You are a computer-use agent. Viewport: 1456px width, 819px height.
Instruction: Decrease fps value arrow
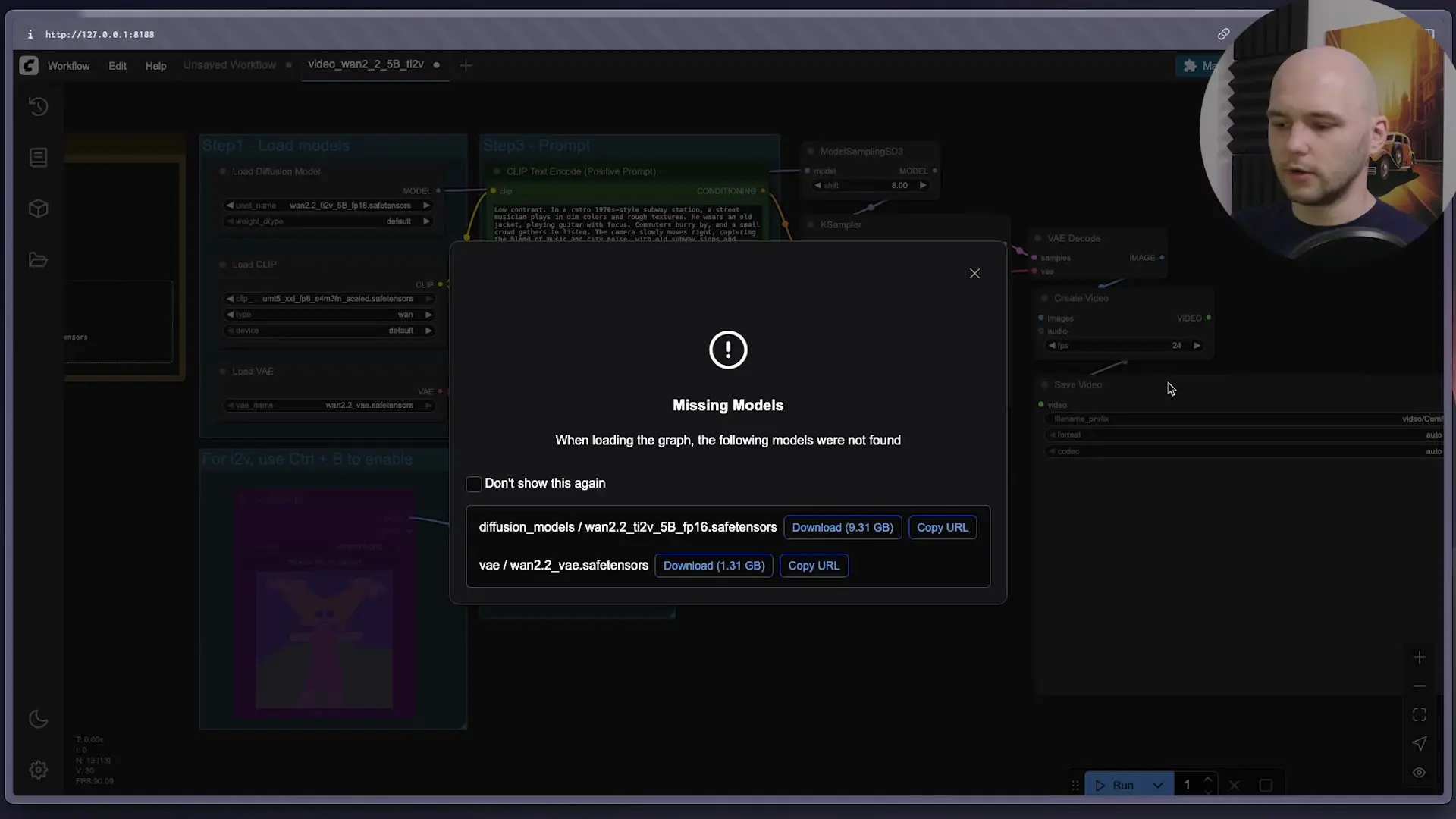click(x=1051, y=346)
